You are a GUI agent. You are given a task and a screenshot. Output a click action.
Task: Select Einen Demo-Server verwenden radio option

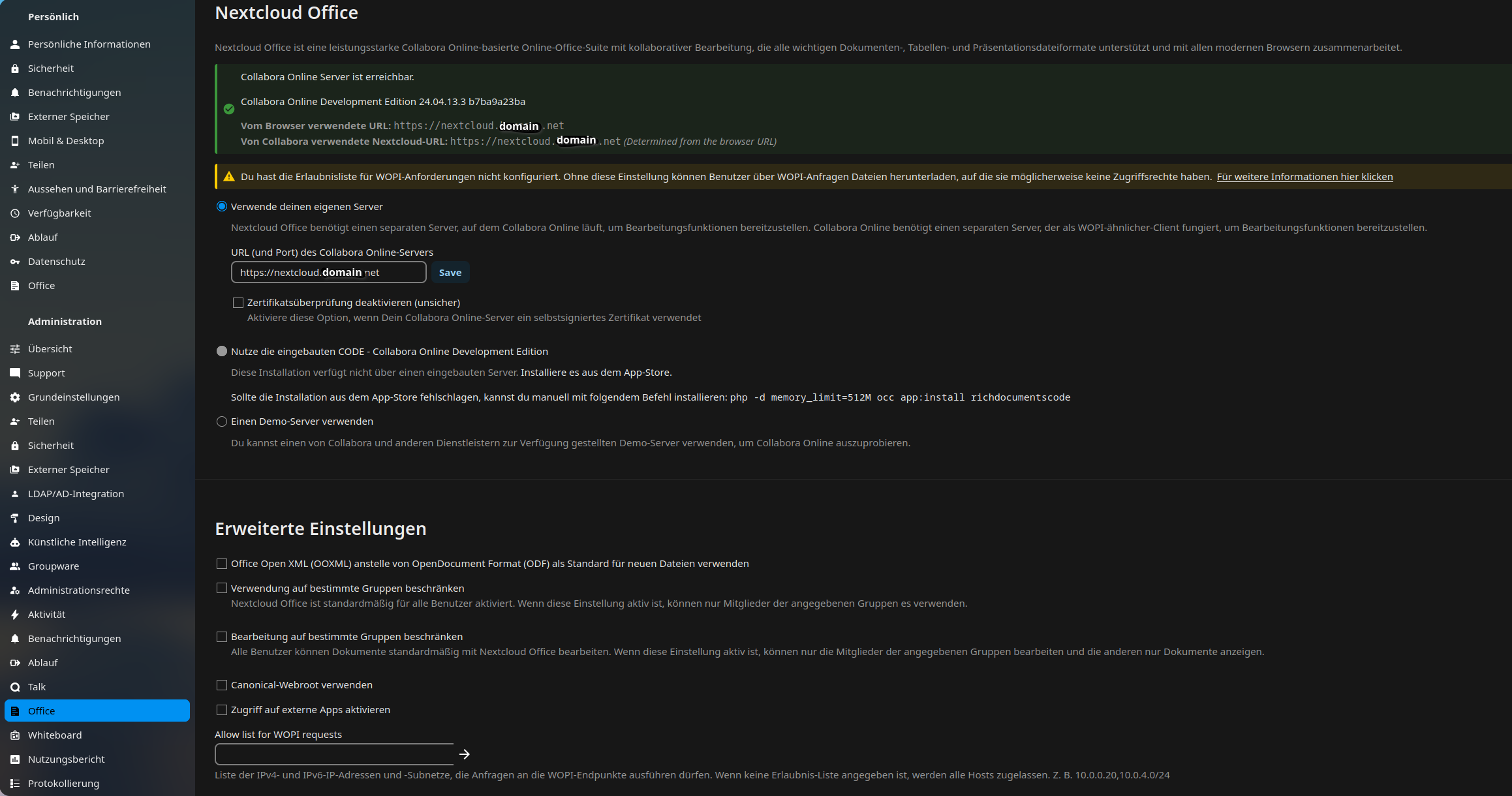tap(222, 421)
